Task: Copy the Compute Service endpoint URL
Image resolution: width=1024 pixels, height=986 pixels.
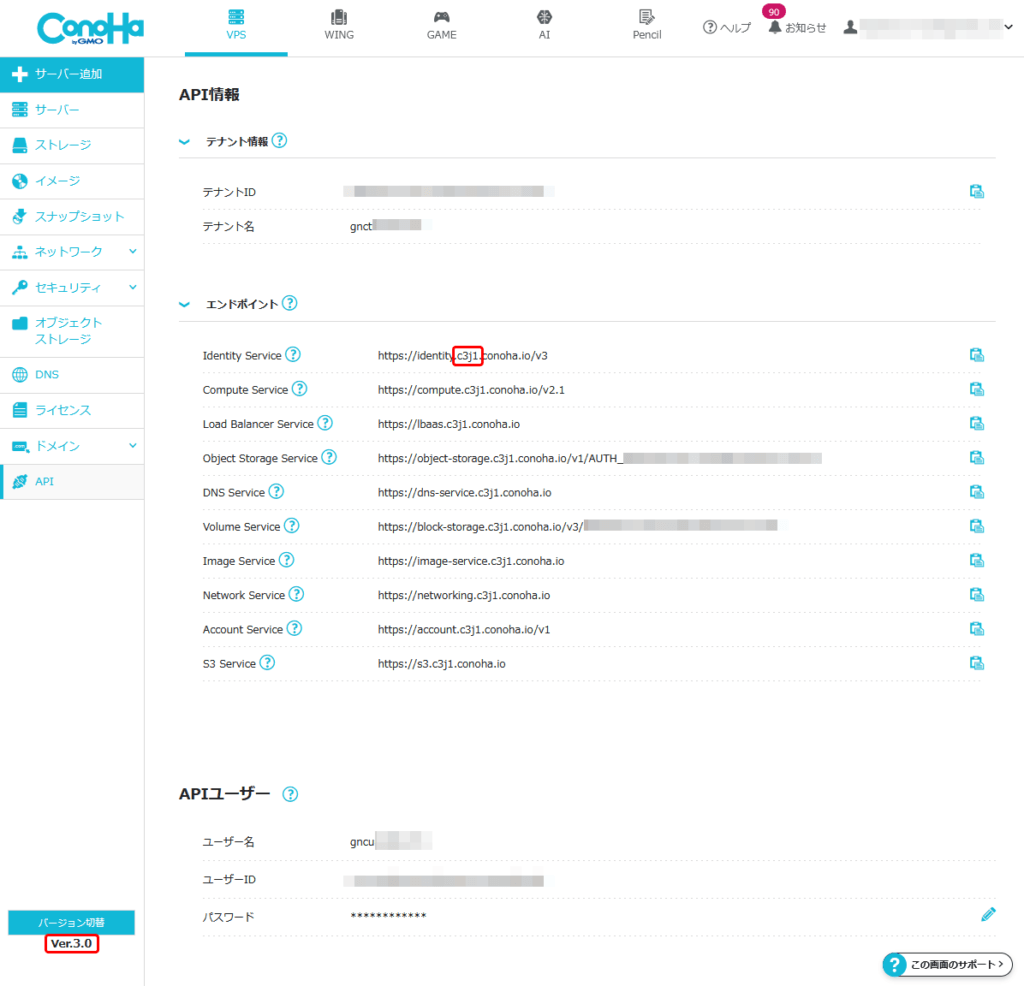Action: (976, 389)
